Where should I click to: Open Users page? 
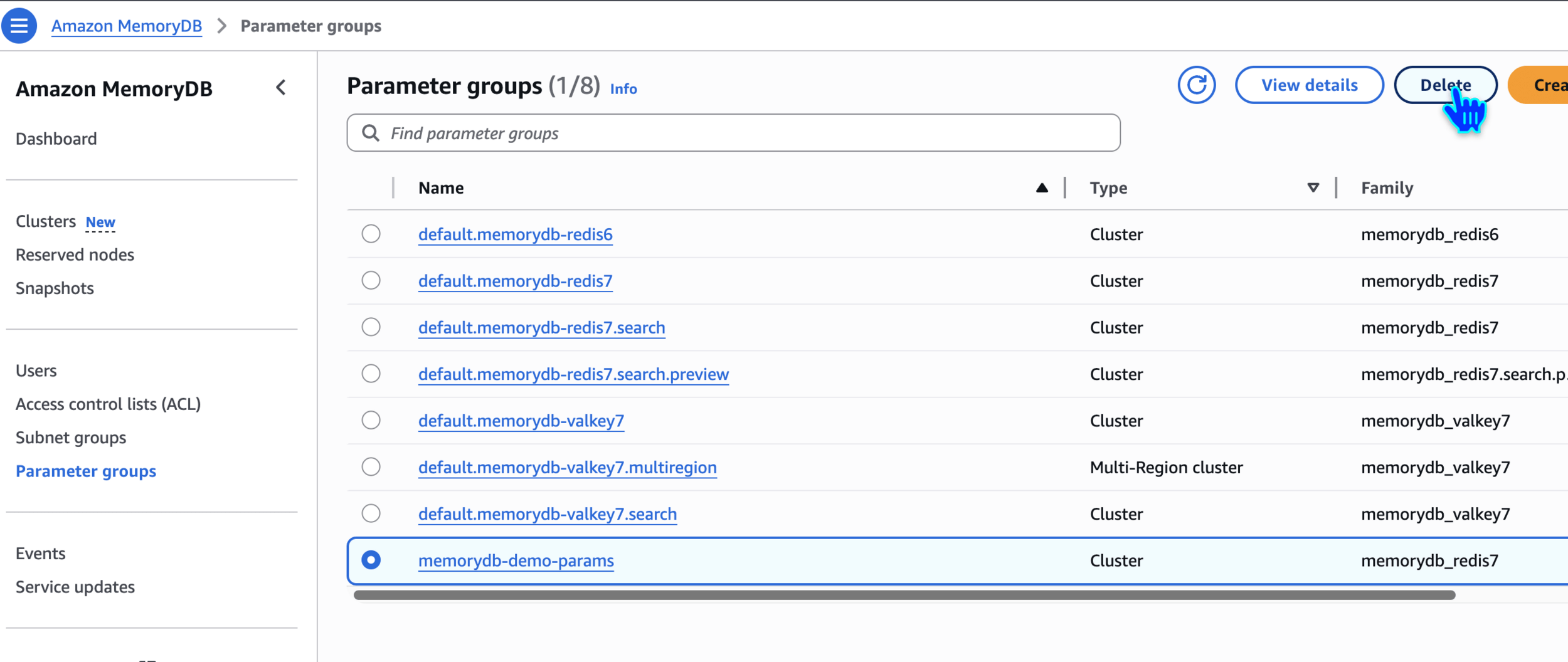point(36,370)
